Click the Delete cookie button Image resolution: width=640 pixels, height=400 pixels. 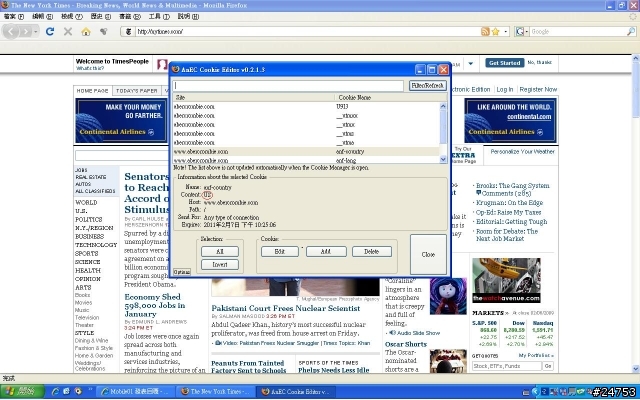[371, 251]
